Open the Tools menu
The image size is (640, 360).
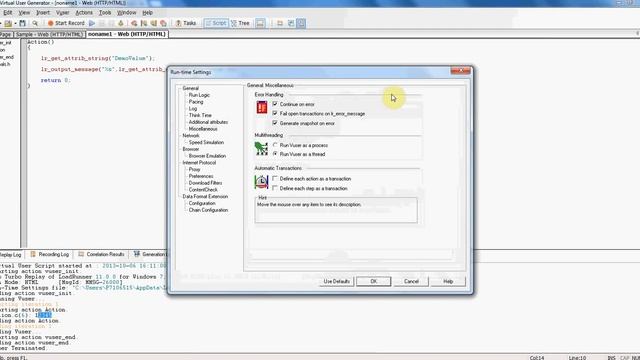[x=105, y=13]
